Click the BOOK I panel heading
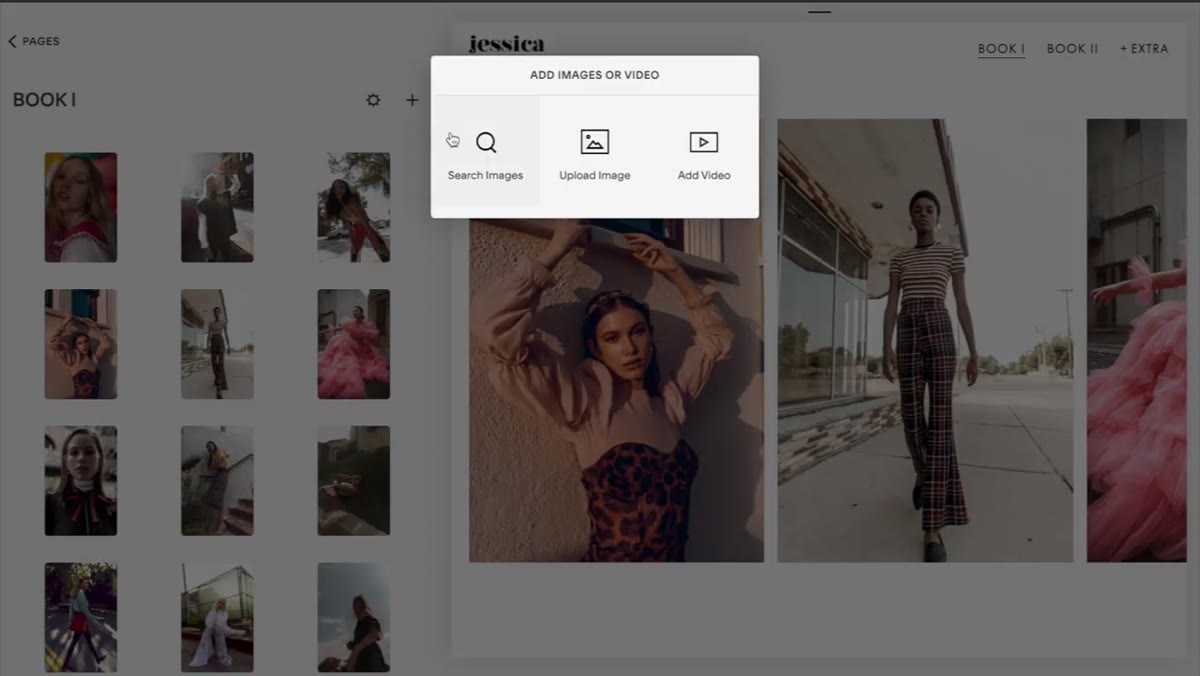Image resolution: width=1200 pixels, height=676 pixels. tap(44, 100)
